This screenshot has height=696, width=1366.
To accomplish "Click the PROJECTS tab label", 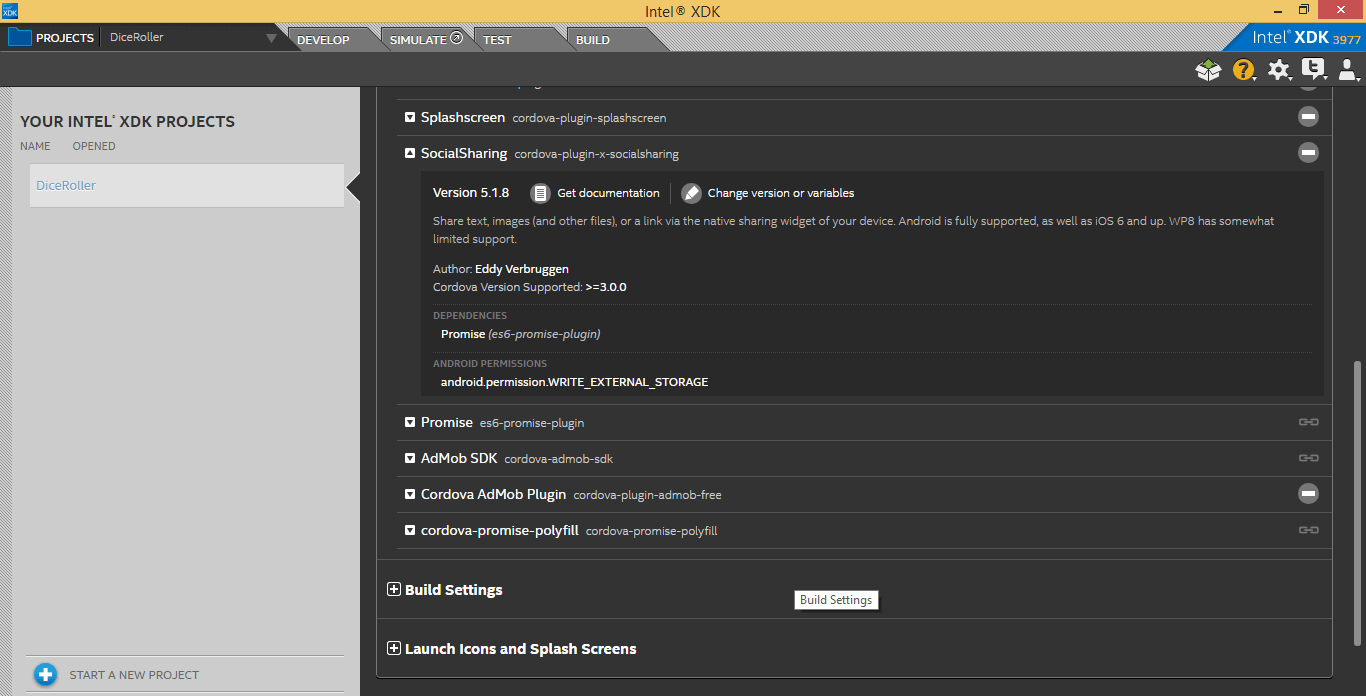I will 65,38.
